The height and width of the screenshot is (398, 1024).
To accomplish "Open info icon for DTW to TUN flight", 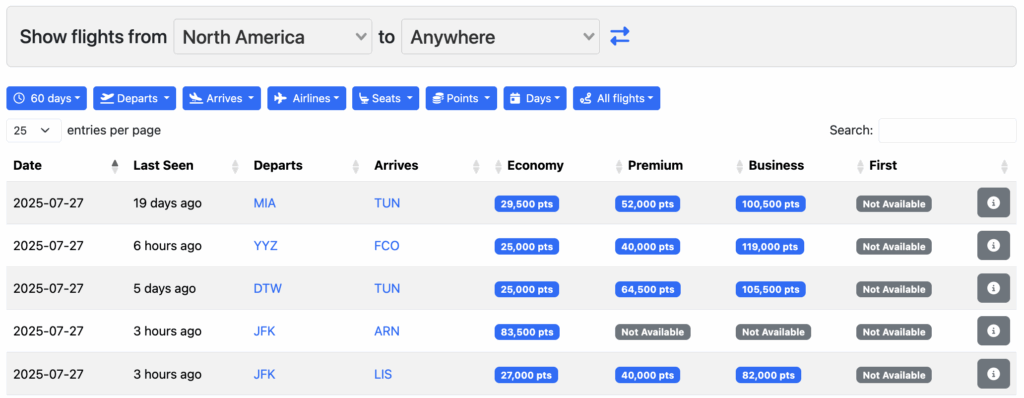I will 993,288.
